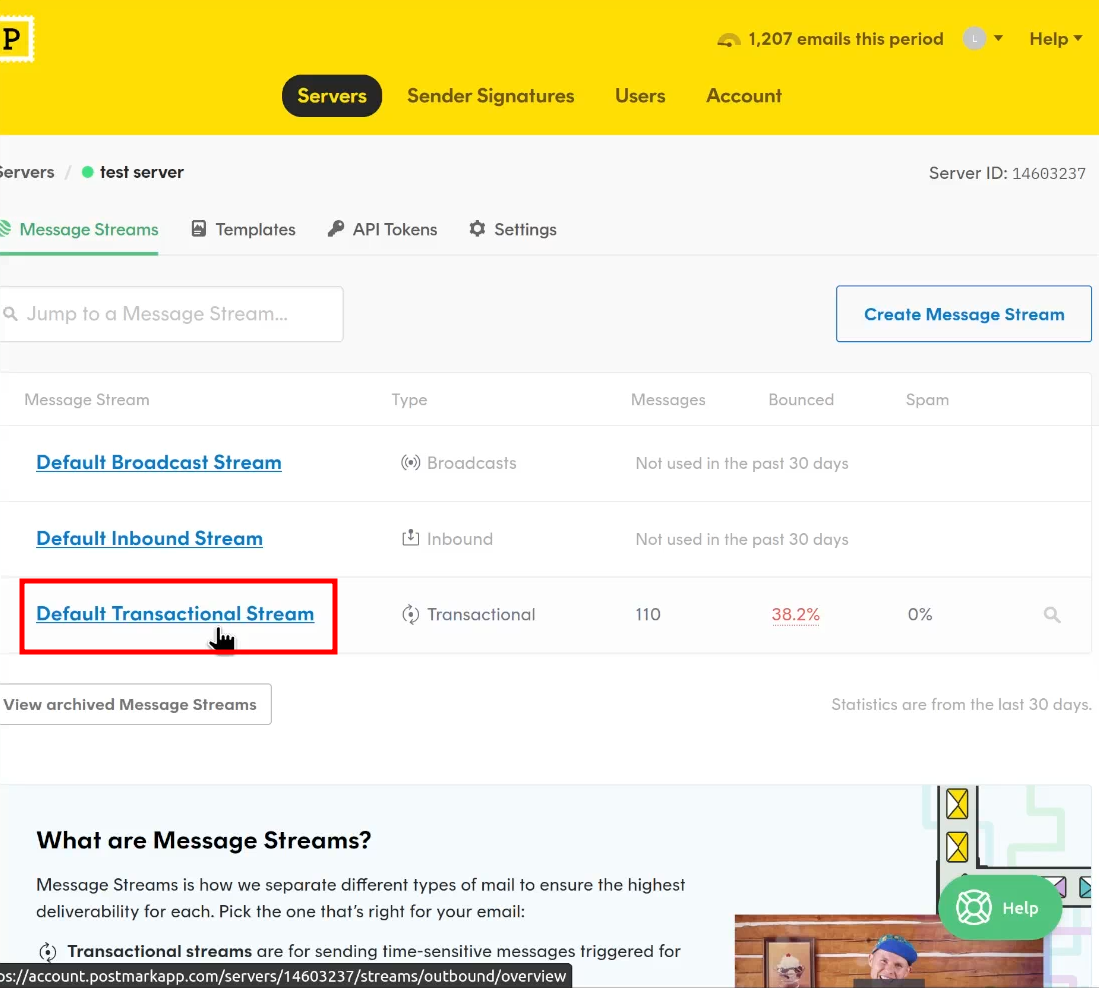1099x988 pixels.
Task: Click the 1,207 emails this period text
Action: [846, 39]
